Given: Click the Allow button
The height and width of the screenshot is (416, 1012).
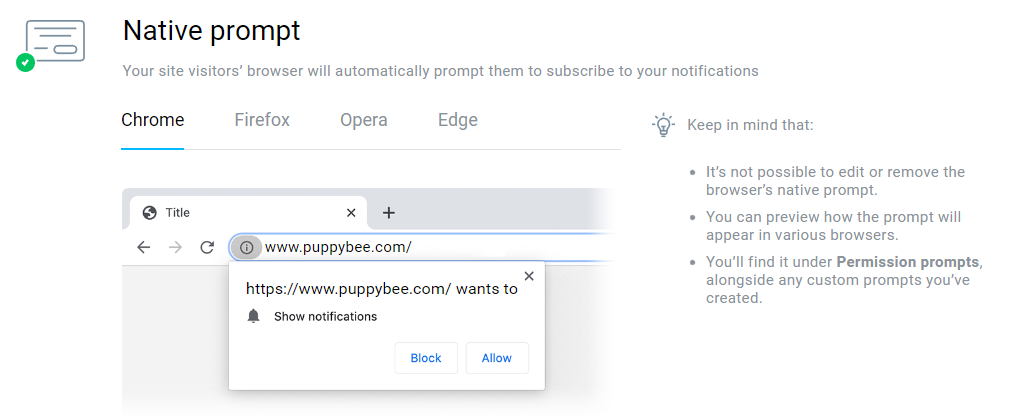Looking at the screenshot, I should tap(497, 358).
